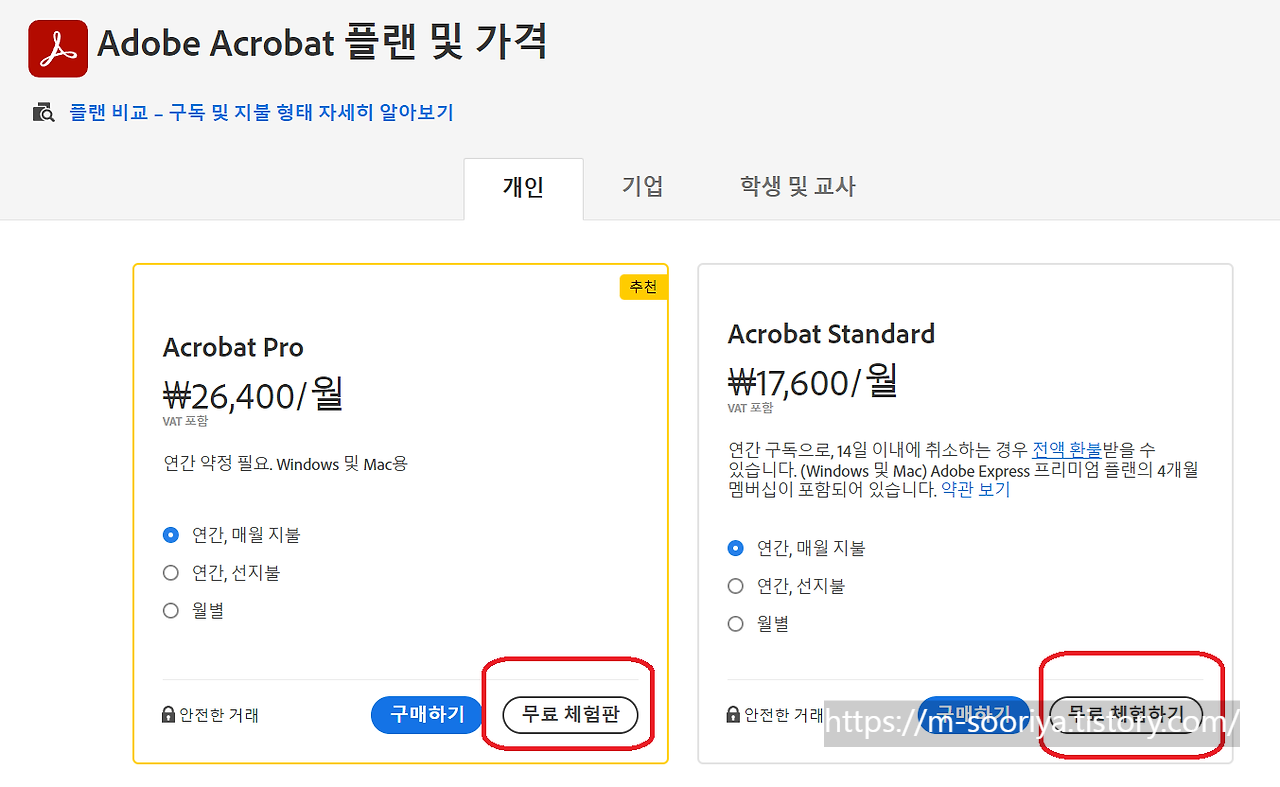Click the 연간 약정 필요 description text
Screen dimensions: 1280x787
point(285,464)
